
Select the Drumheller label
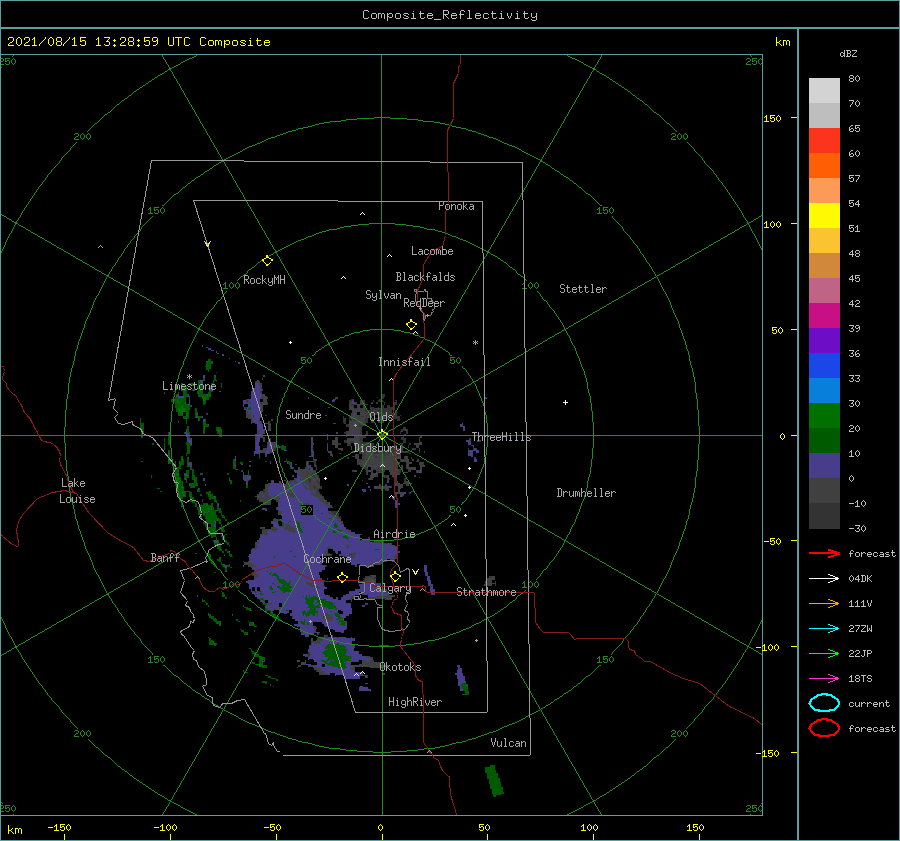click(x=586, y=493)
